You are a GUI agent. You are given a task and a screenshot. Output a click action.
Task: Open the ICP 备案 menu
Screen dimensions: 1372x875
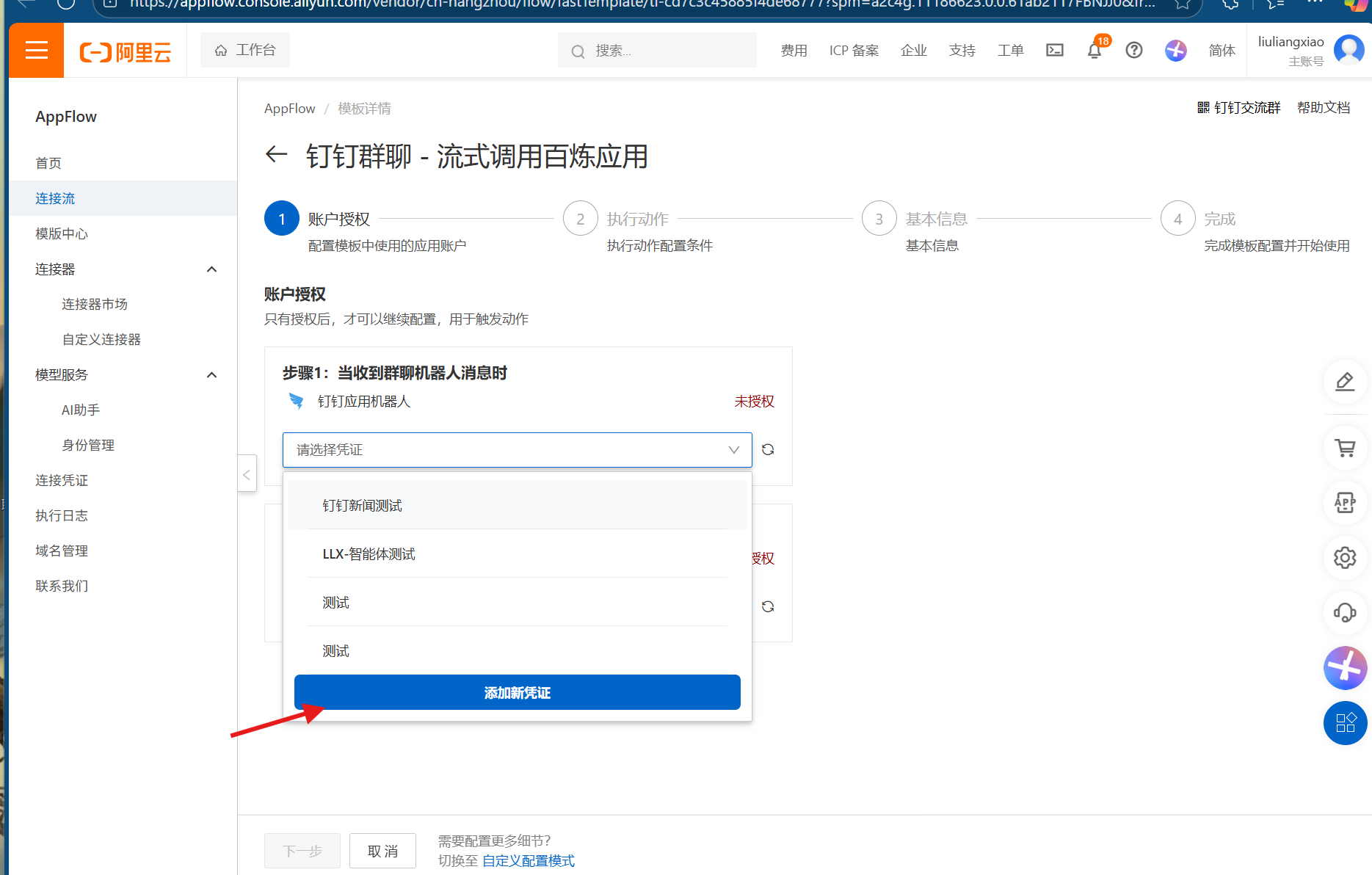pos(854,51)
